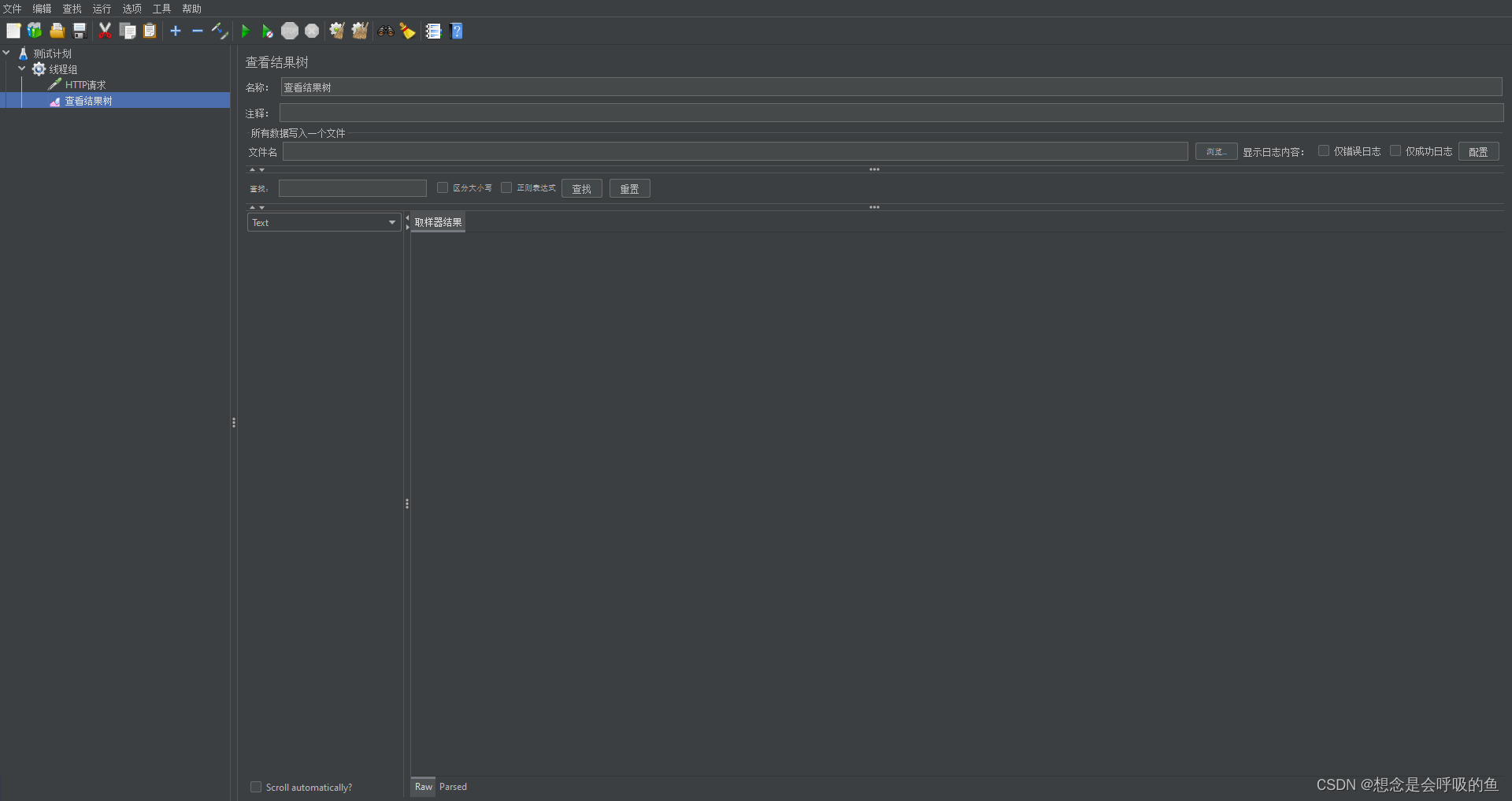
Task: Click the 重置 button
Action: coord(629,188)
